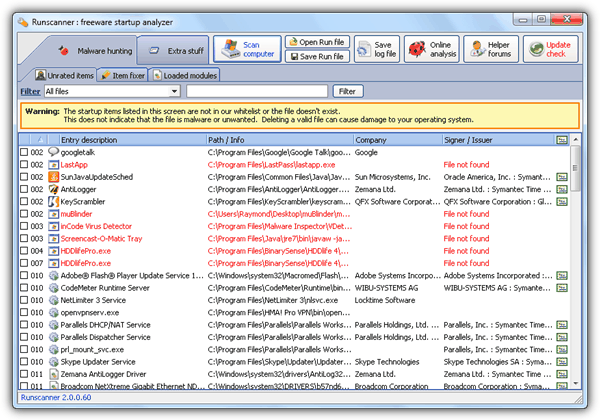The width and height of the screenshot is (600, 420).
Task: Check the KeyScrambler entry checkbox
Action: point(24,202)
